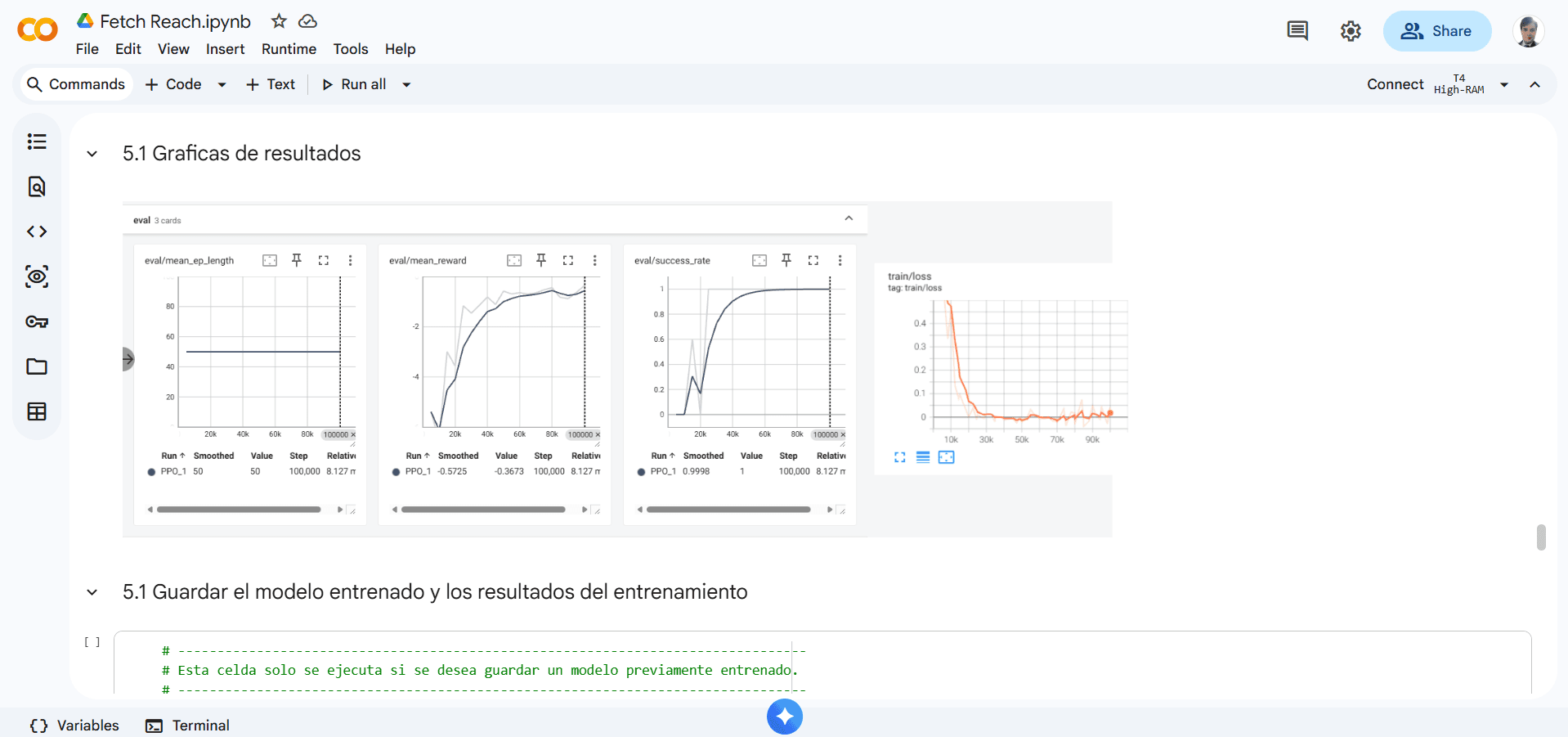This screenshot has height=737, width=1568.
Task: Open the Files folder sidebar icon
Action: point(37,366)
